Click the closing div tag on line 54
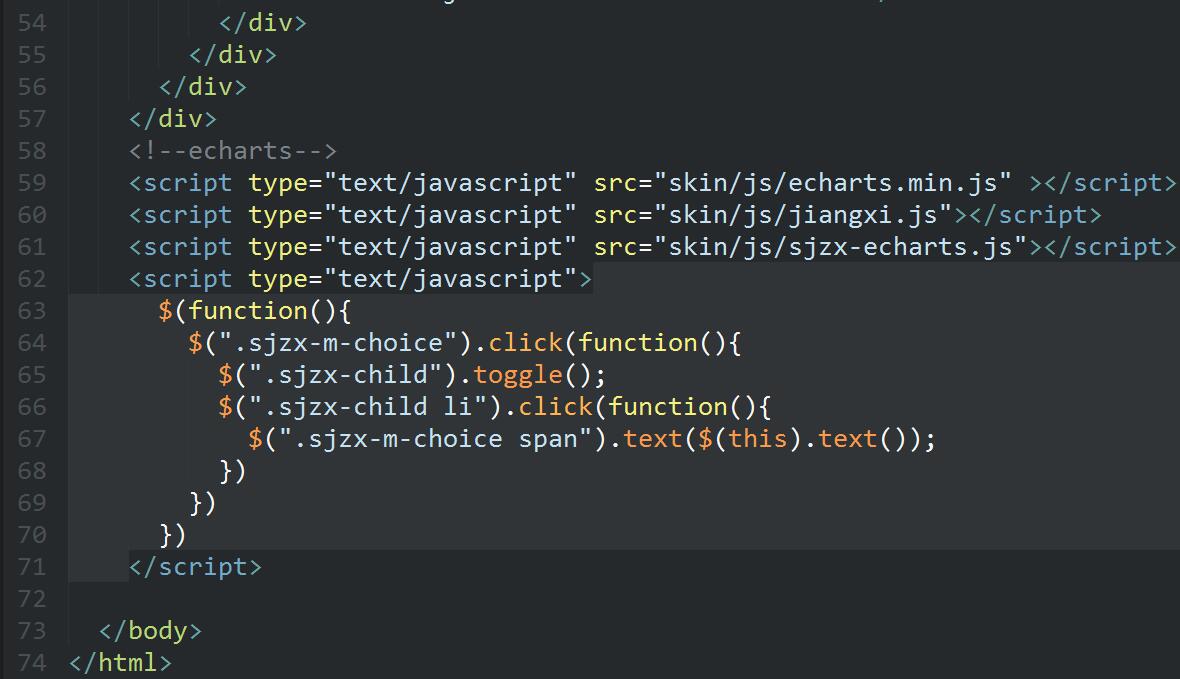The image size is (1180, 679). [x=263, y=23]
